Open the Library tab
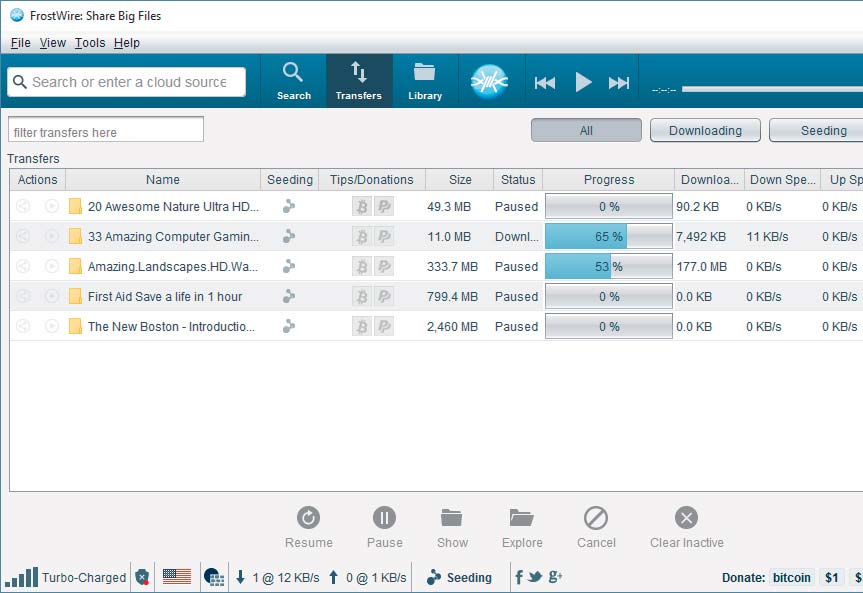Image resolution: width=863 pixels, height=593 pixels. [425, 81]
